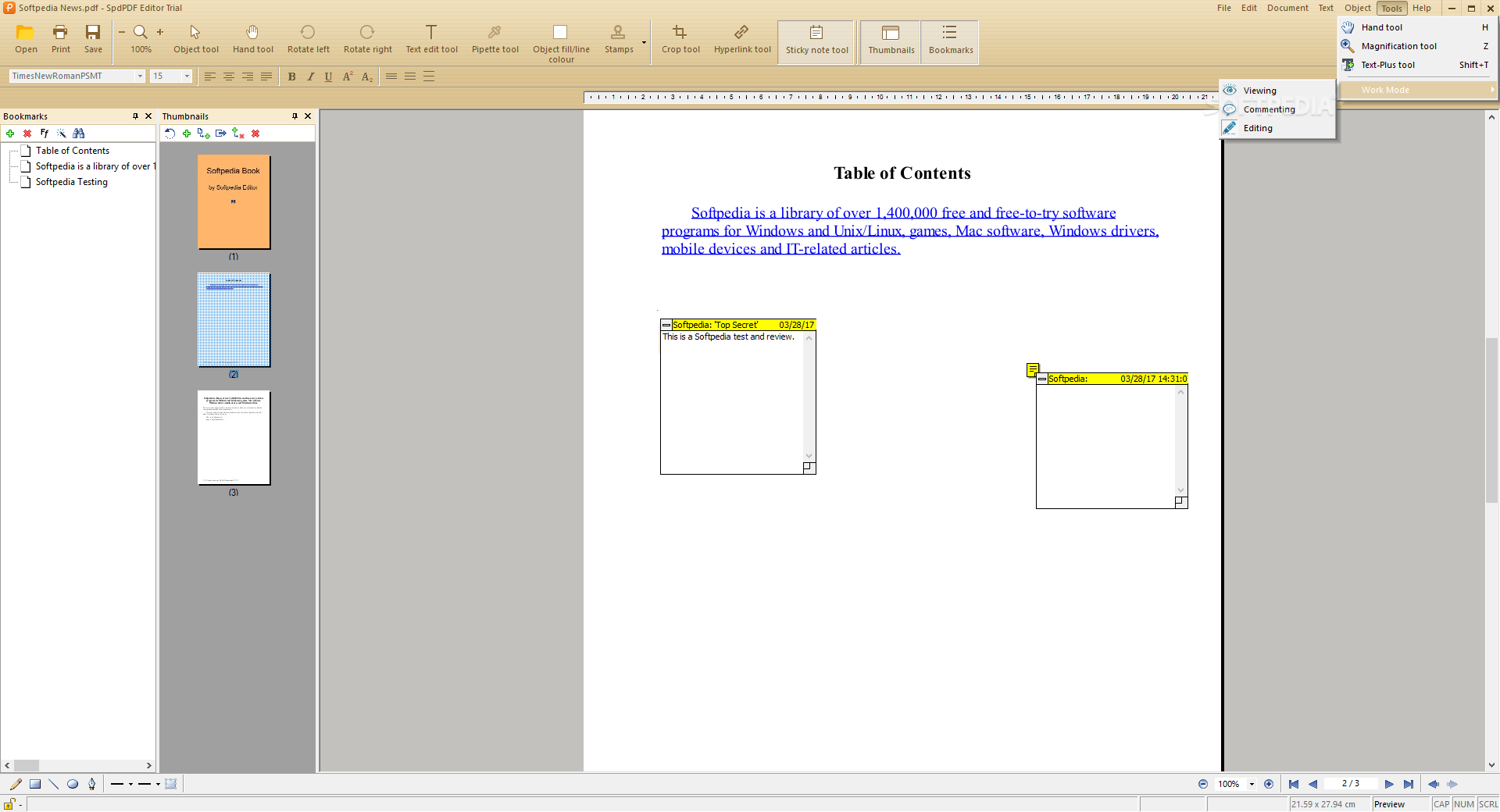The width and height of the screenshot is (1500, 812).
Task: Toggle superscript formatting
Action: (348, 77)
